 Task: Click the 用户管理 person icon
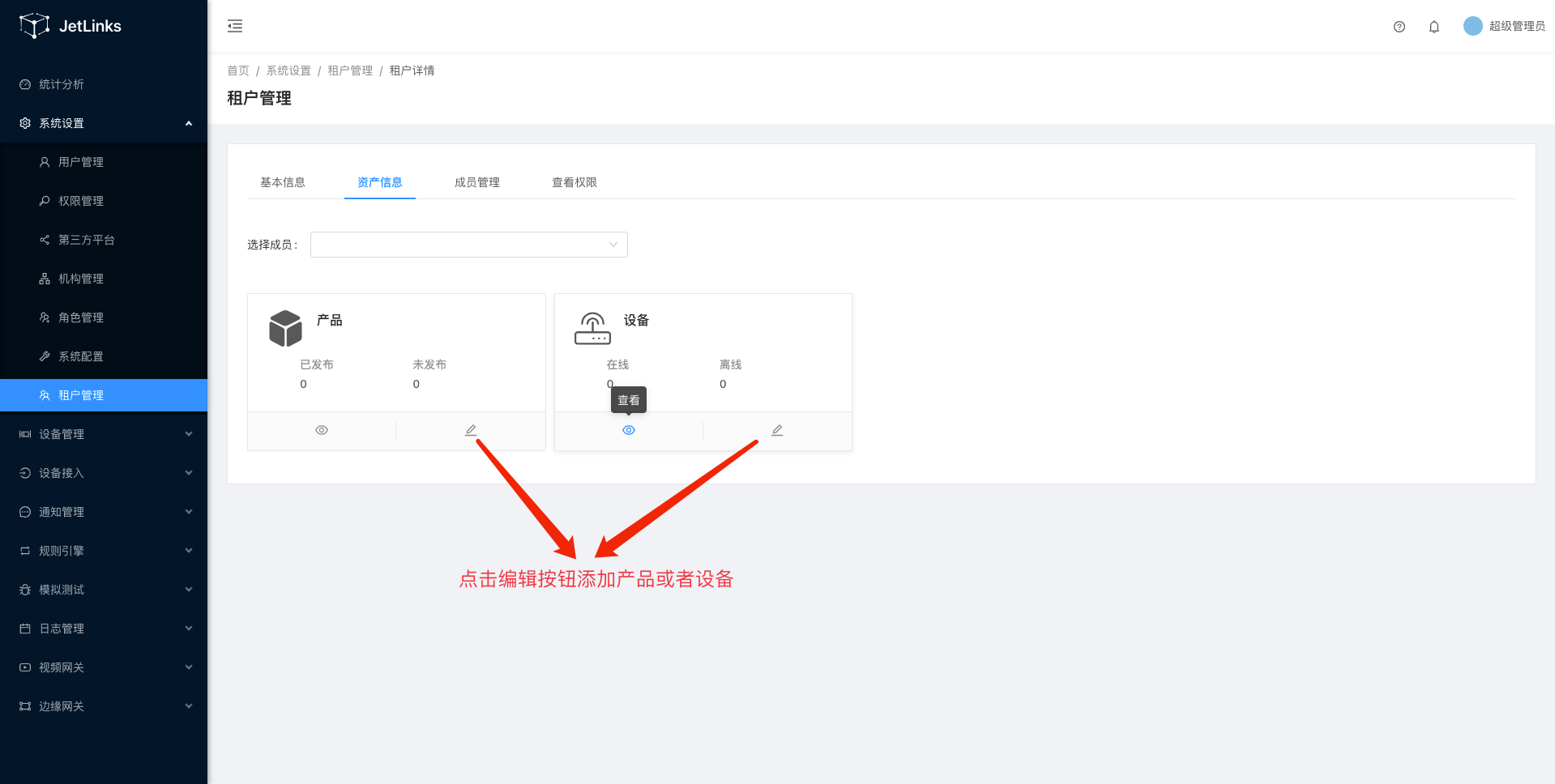coord(45,162)
